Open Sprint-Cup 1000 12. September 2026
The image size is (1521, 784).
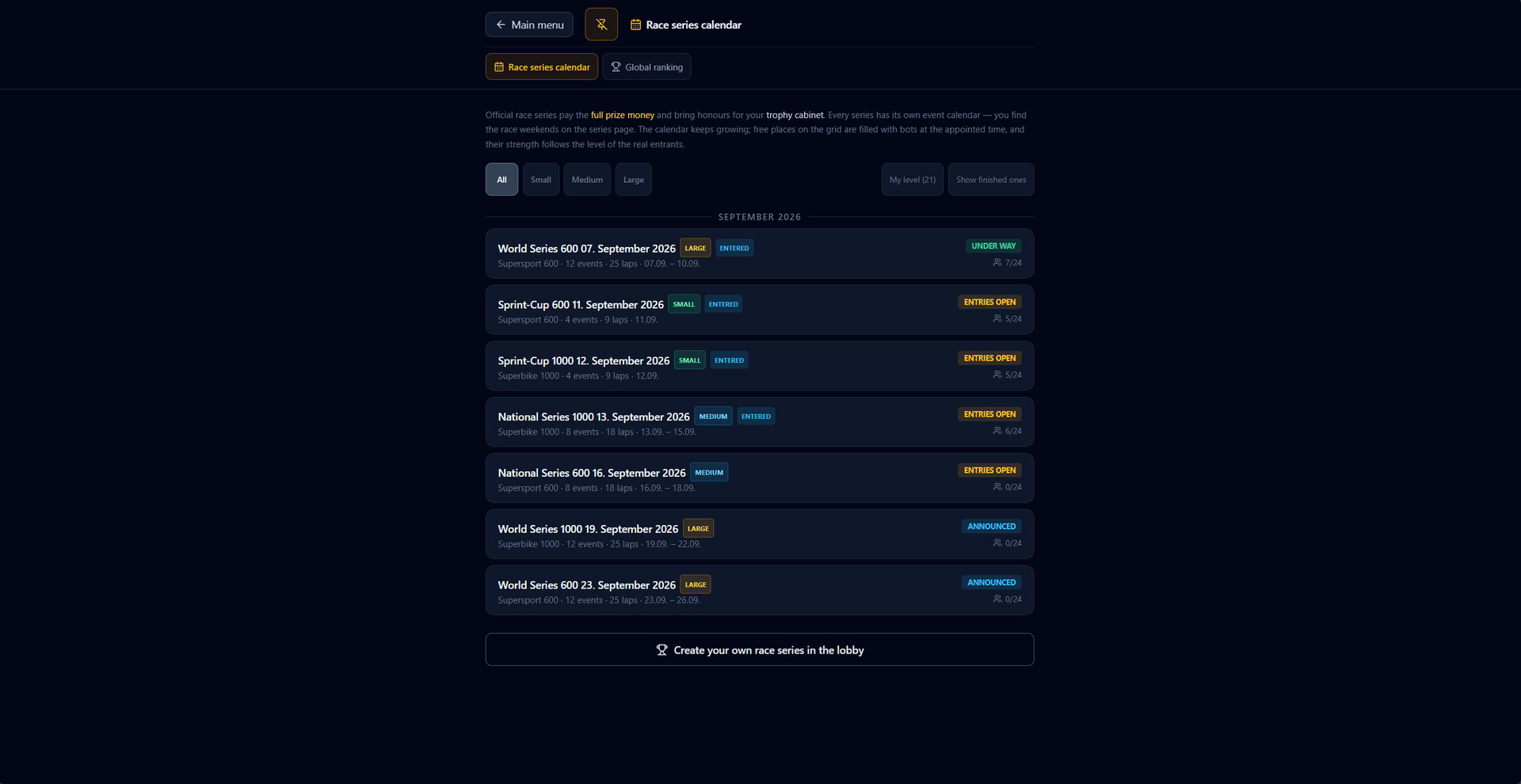coord(760,367)
